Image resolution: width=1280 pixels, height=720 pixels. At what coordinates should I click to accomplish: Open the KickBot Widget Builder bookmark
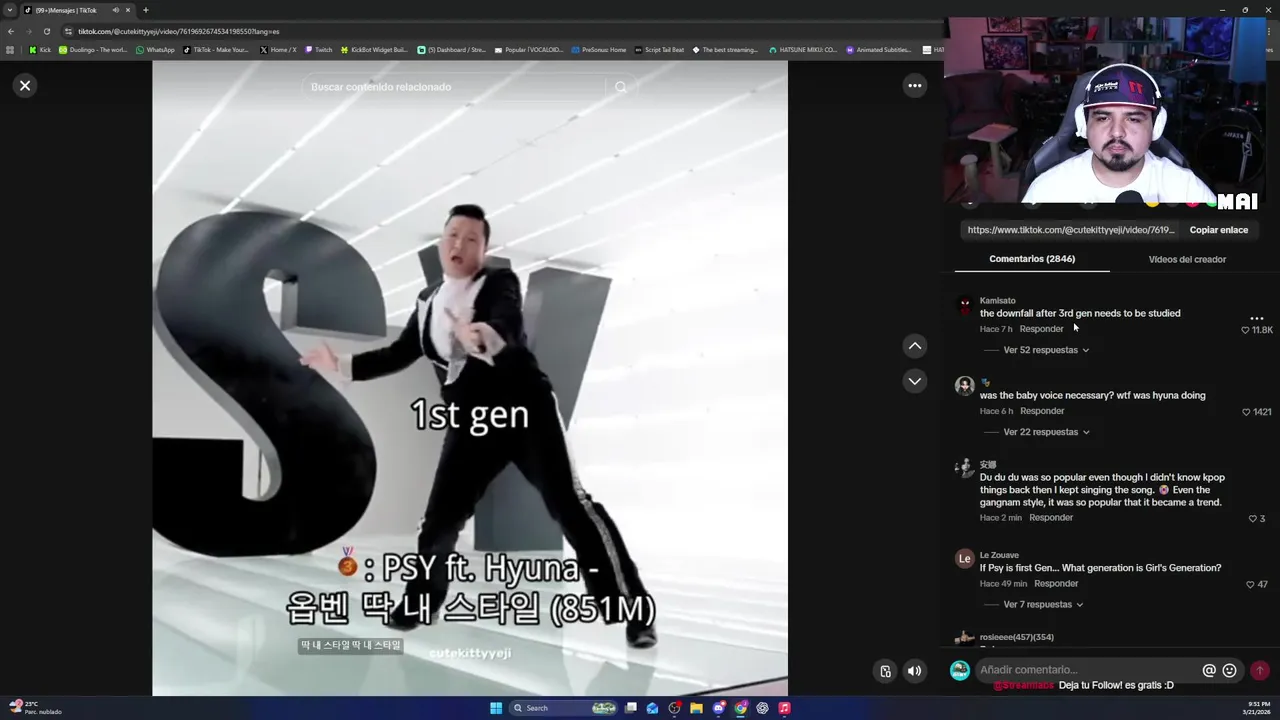point(374,50)
